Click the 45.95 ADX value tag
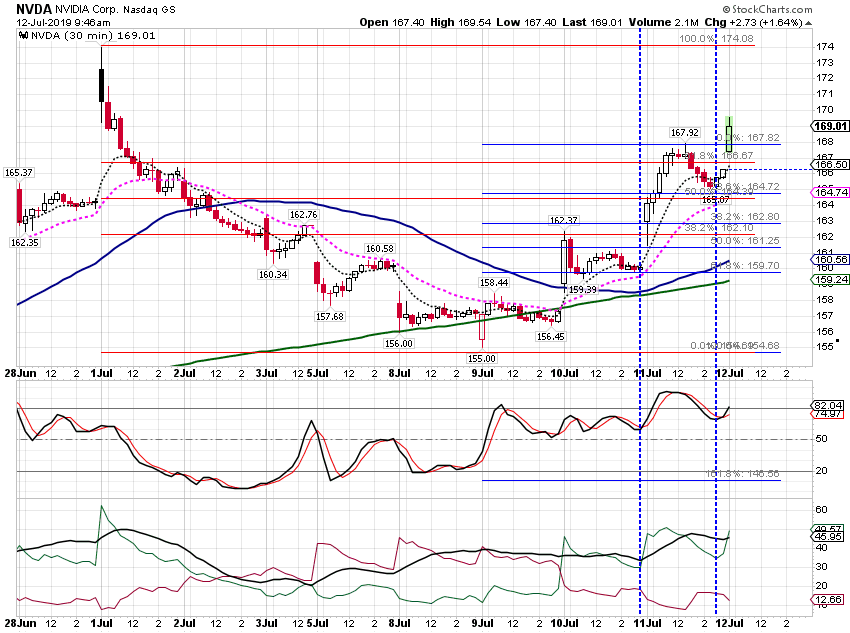 (x=828, y=537)
